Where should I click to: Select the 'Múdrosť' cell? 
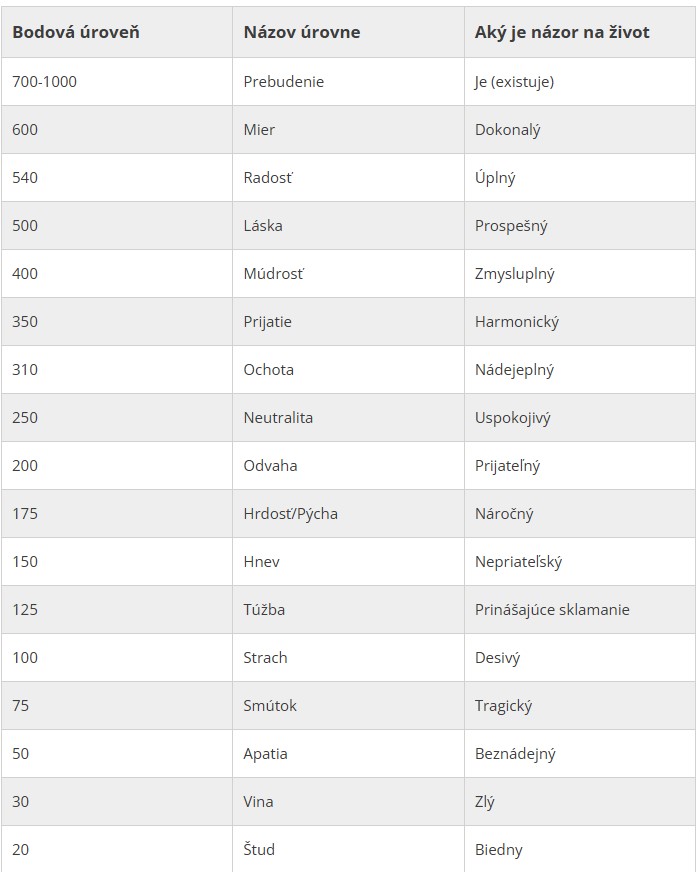348,274
